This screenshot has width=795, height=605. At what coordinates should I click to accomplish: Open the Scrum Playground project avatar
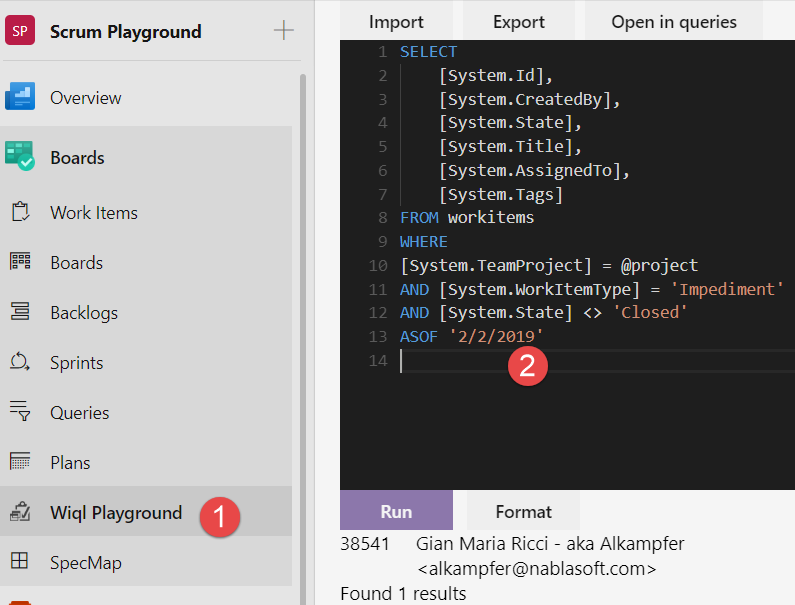(20, 31)
